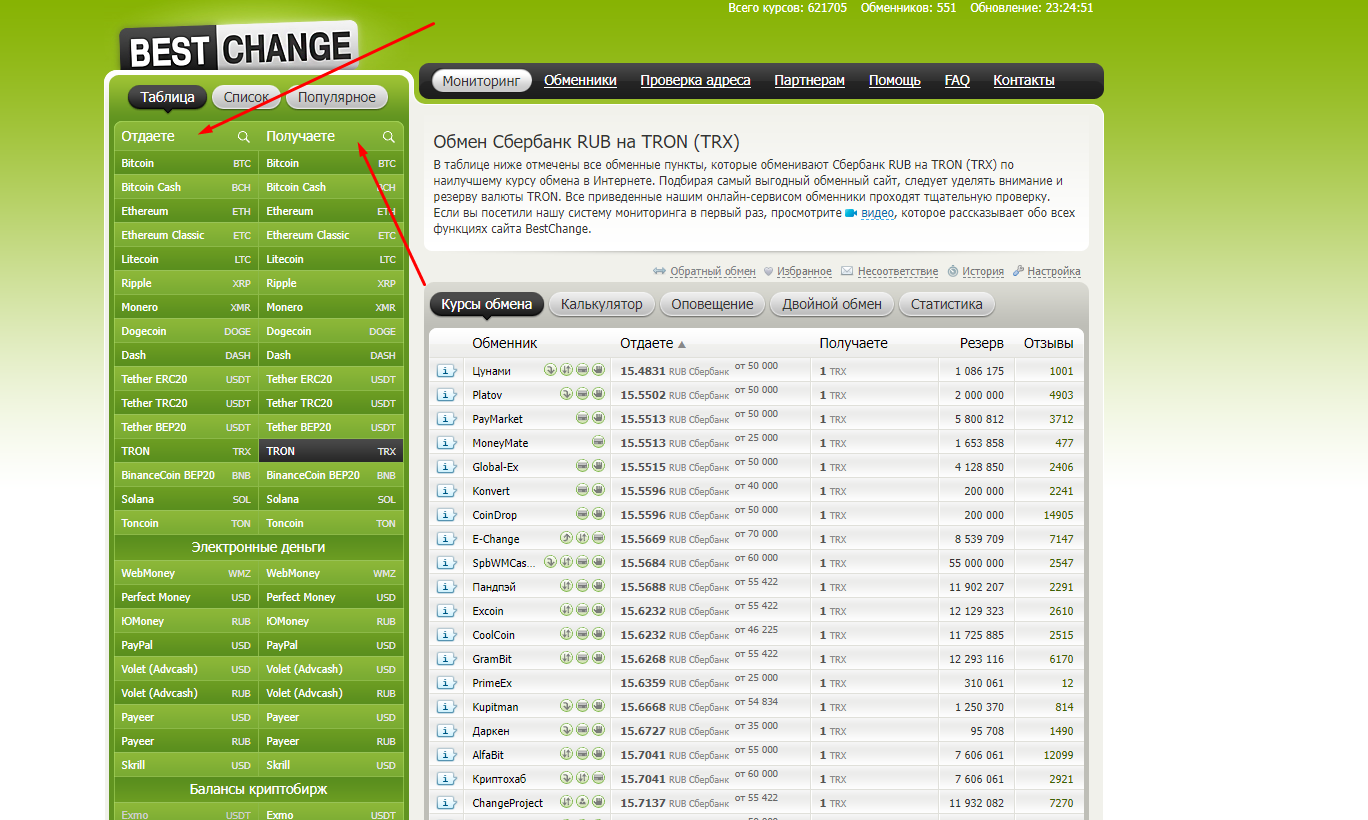This screenshot has height=820, width=1368.
Task: Choose Ethereum in the Получаете column
Action: point(331,211)
